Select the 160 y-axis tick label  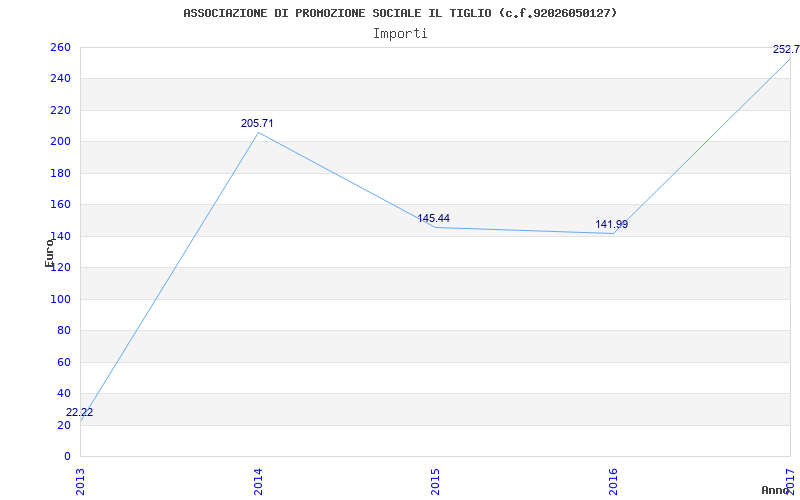(x=60, y=205)
